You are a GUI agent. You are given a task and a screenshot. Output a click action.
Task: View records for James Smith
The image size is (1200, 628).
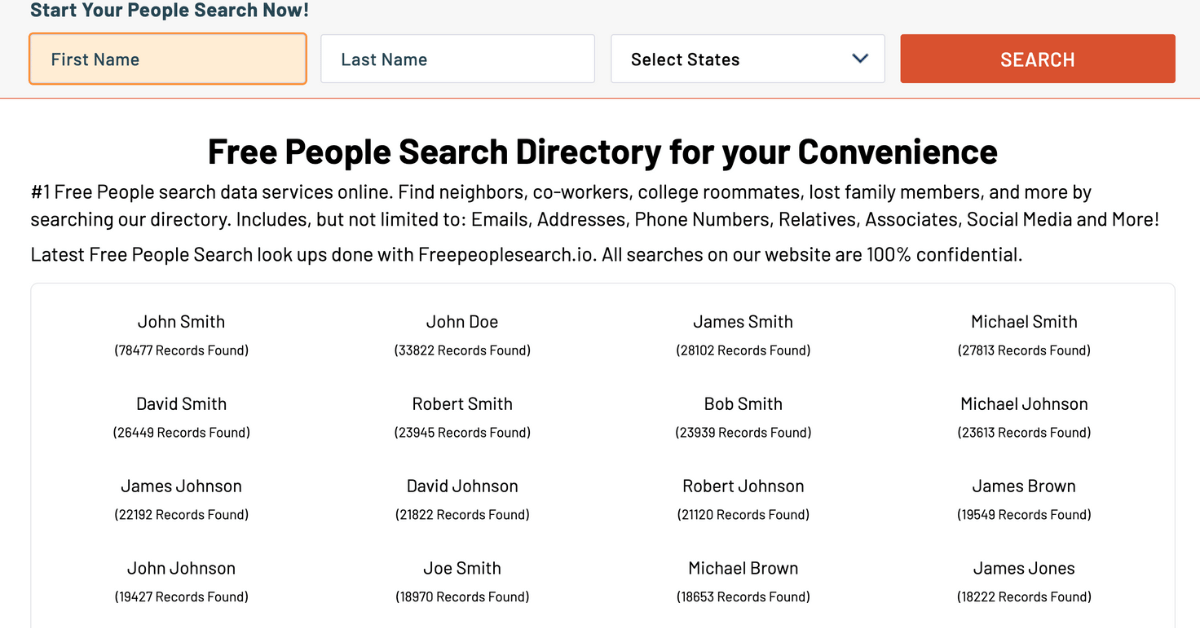pos(743,321)
